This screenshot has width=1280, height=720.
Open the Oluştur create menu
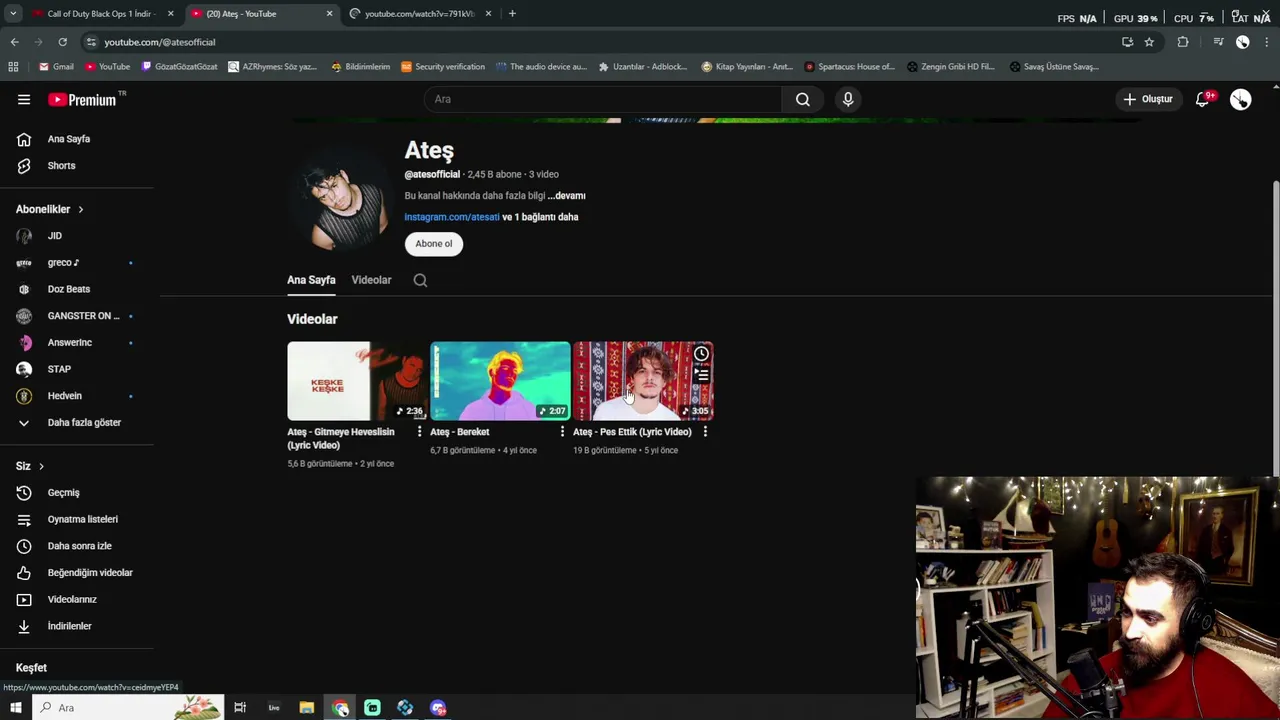click(1147, 99)
